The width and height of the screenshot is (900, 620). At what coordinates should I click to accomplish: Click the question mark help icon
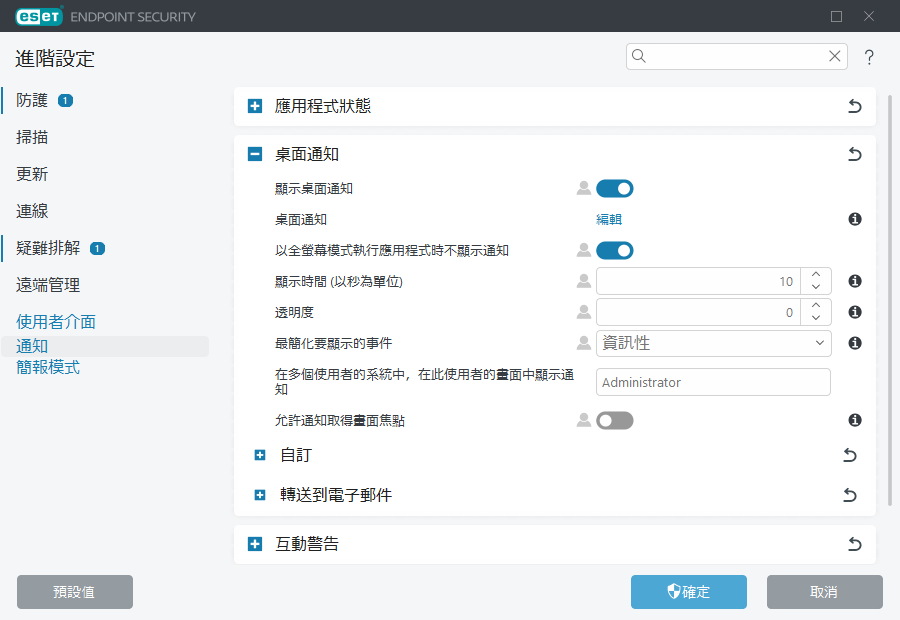pos(869,57)
